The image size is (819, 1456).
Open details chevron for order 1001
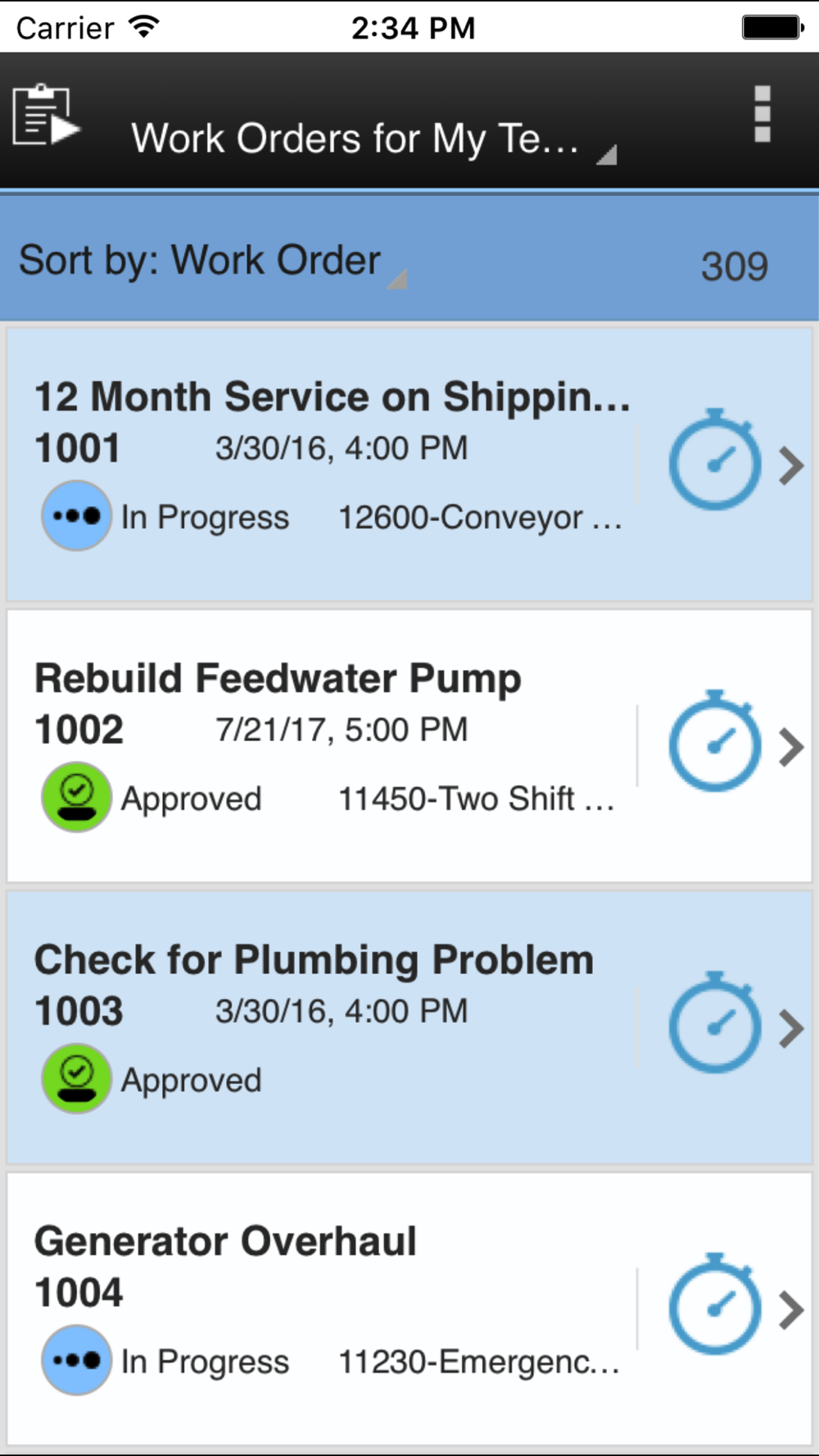[790, 466]
